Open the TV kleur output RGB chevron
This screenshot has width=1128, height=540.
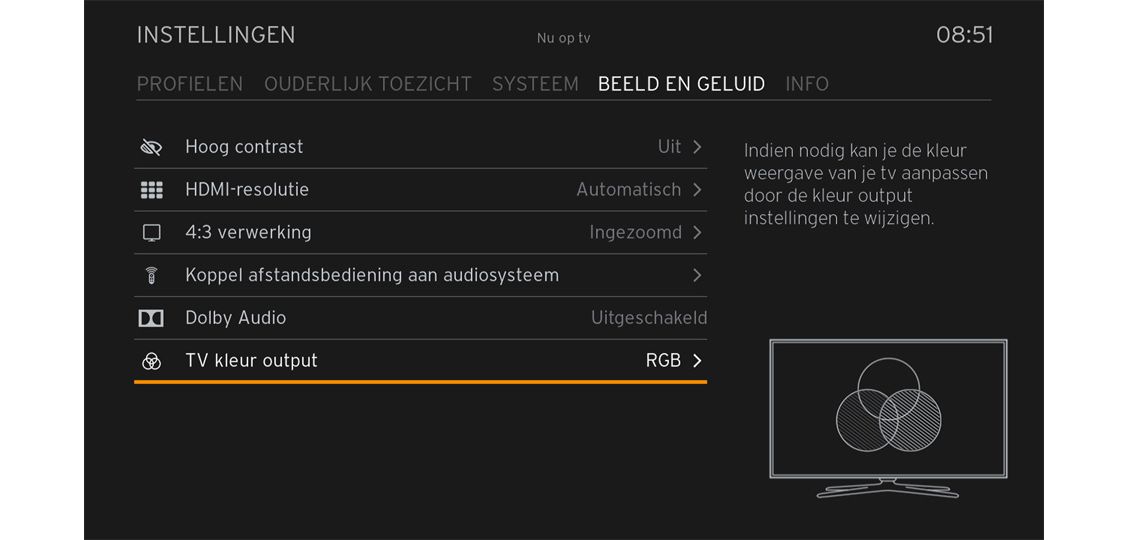697,361
